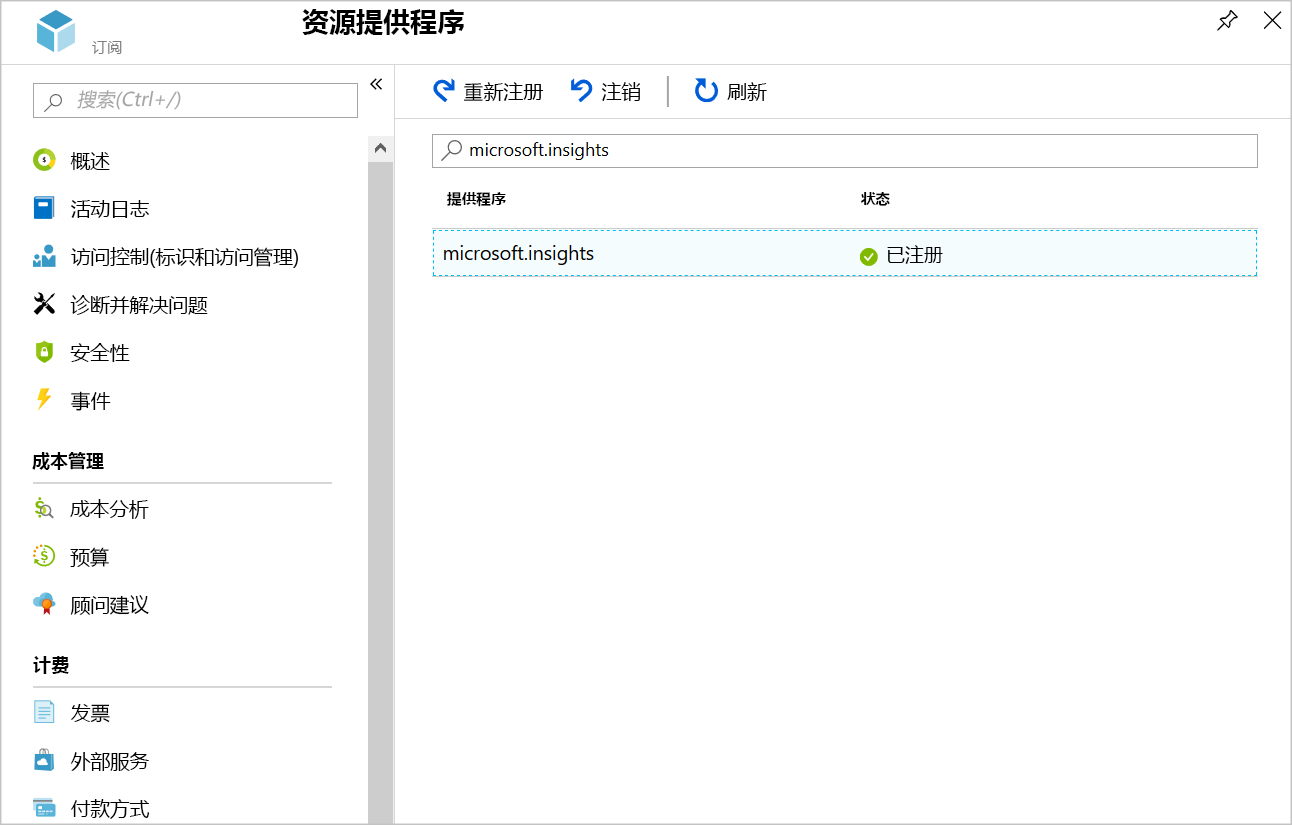Click the sidebar search box
Image resolution: width=1292 pixels, height=825 pixels.
click(195, 100)
